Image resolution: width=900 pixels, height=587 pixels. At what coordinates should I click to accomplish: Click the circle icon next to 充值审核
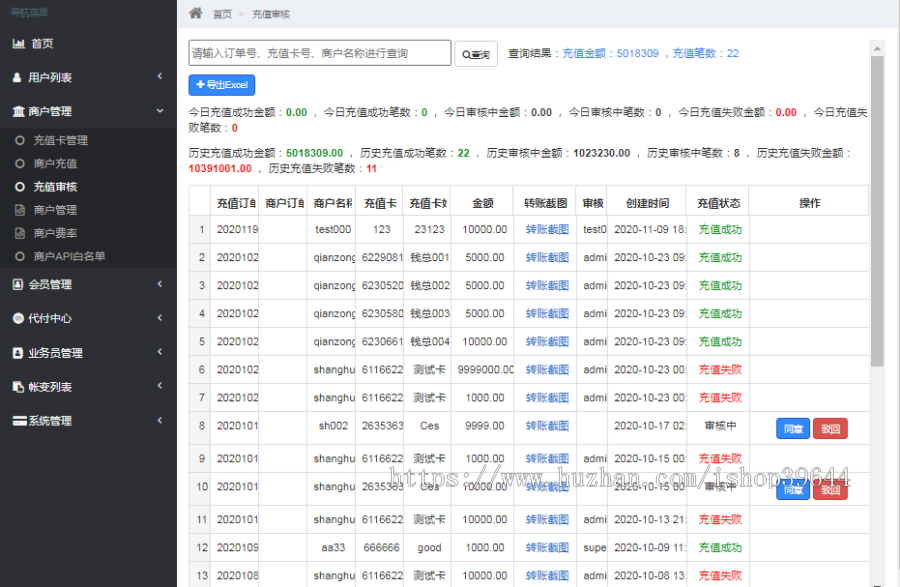pyautogui.click(x=20, y=186)
